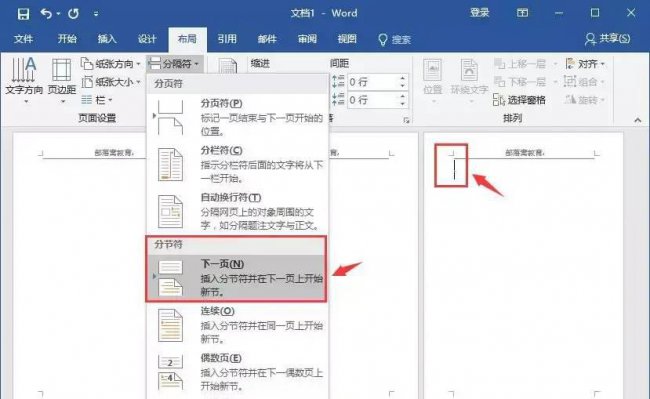Open Ribbon Display Options icon
This screenshot has height=399, width=650.
(522, 13)
